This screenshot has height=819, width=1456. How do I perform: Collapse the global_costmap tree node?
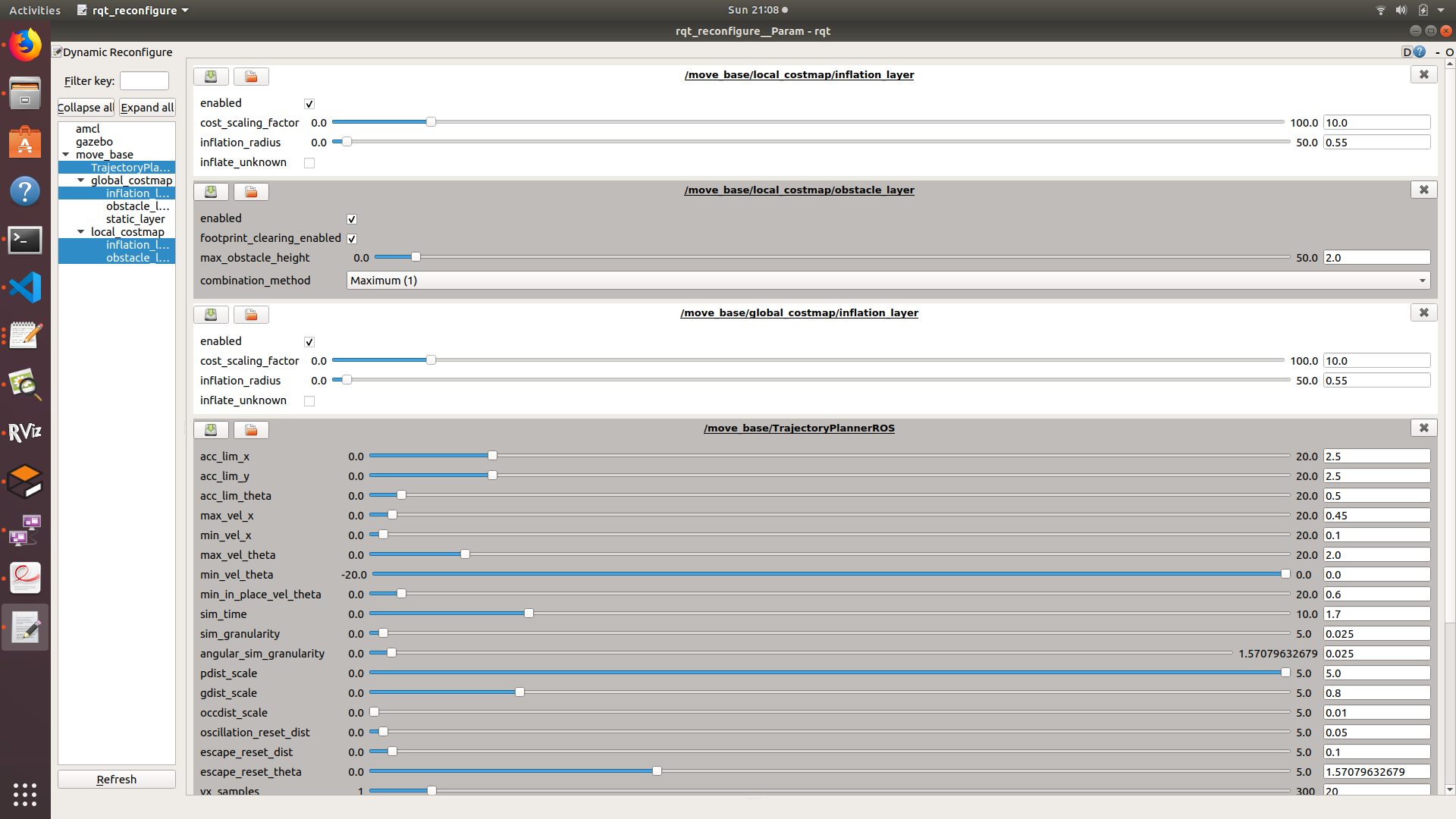[x=81, y=180]
